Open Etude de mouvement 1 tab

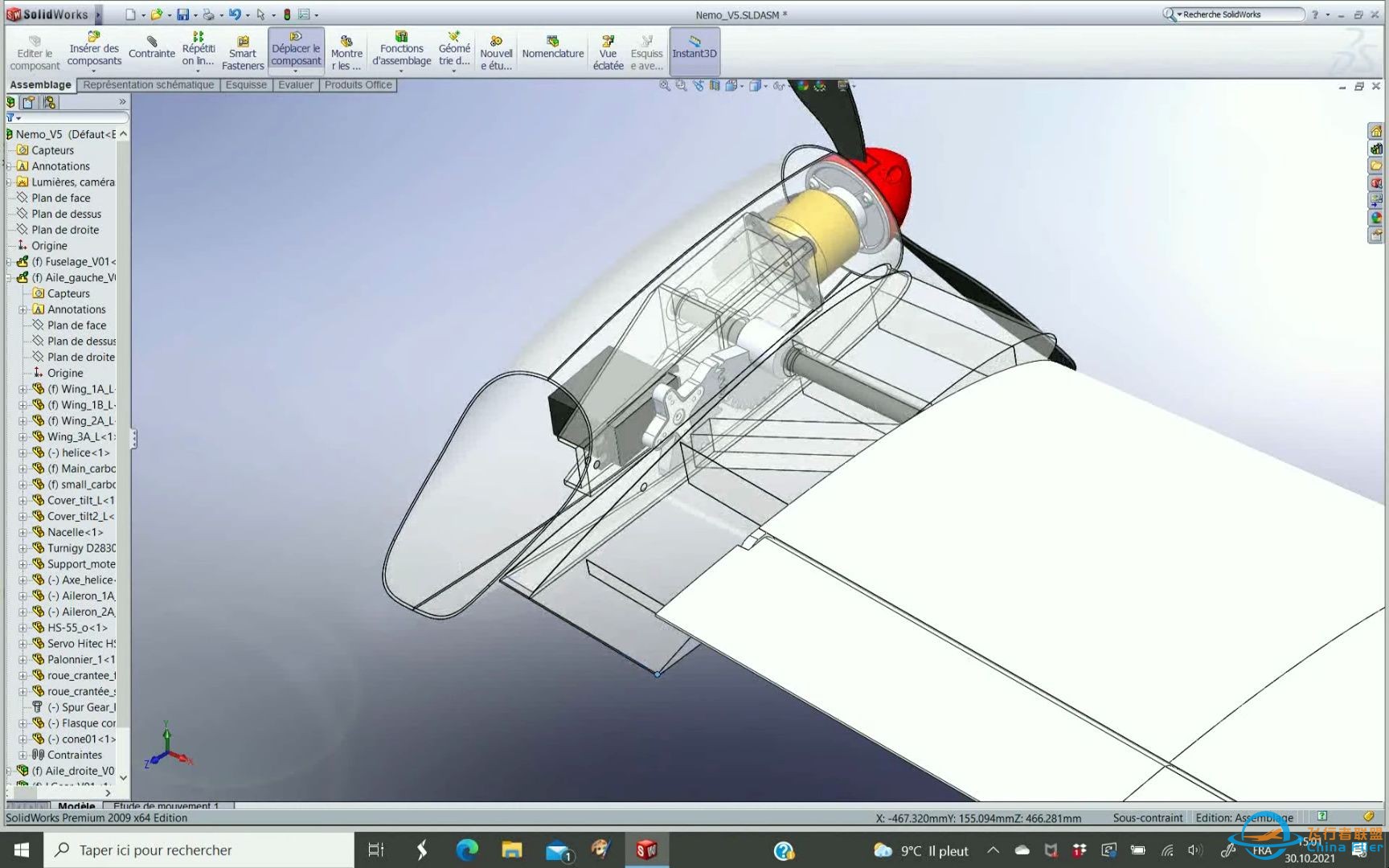[166, 805]
